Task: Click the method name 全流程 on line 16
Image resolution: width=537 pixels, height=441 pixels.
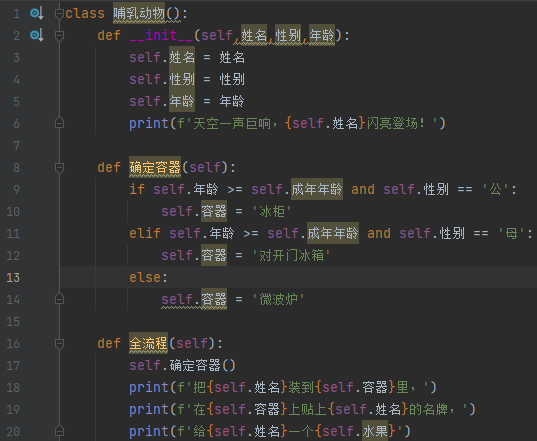Action: pos(148,343)
